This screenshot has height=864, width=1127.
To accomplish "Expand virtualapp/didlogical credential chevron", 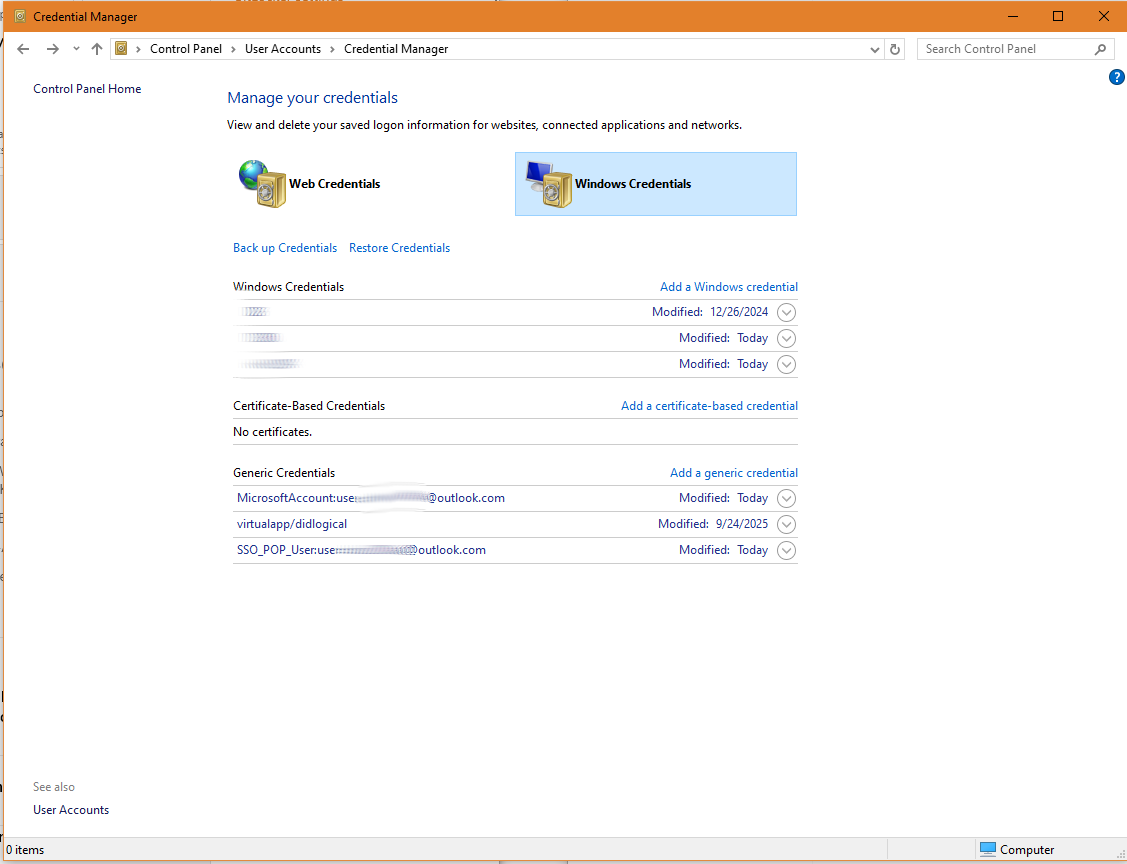I will pyautogui.click(x=786, y=525).
